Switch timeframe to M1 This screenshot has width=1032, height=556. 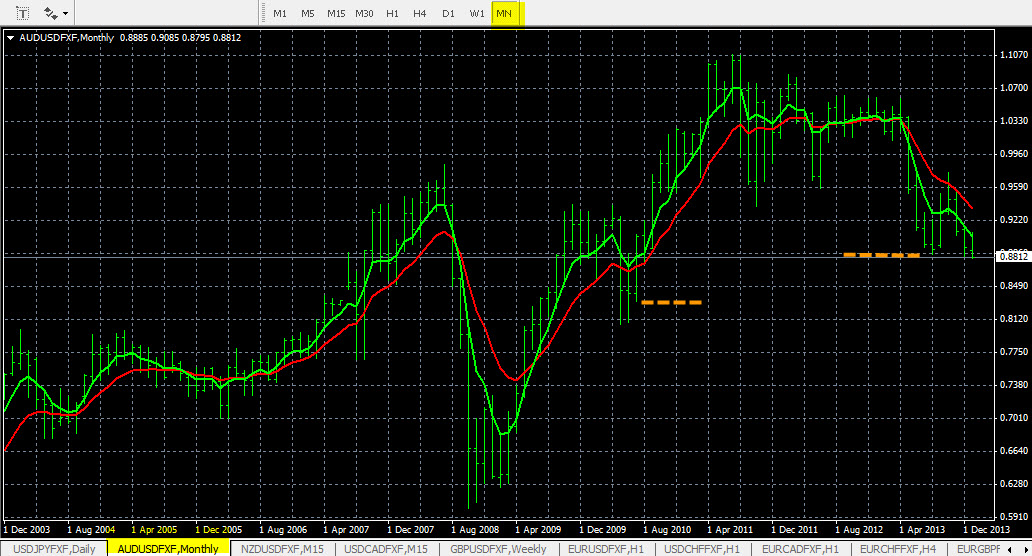pos(280,13)
